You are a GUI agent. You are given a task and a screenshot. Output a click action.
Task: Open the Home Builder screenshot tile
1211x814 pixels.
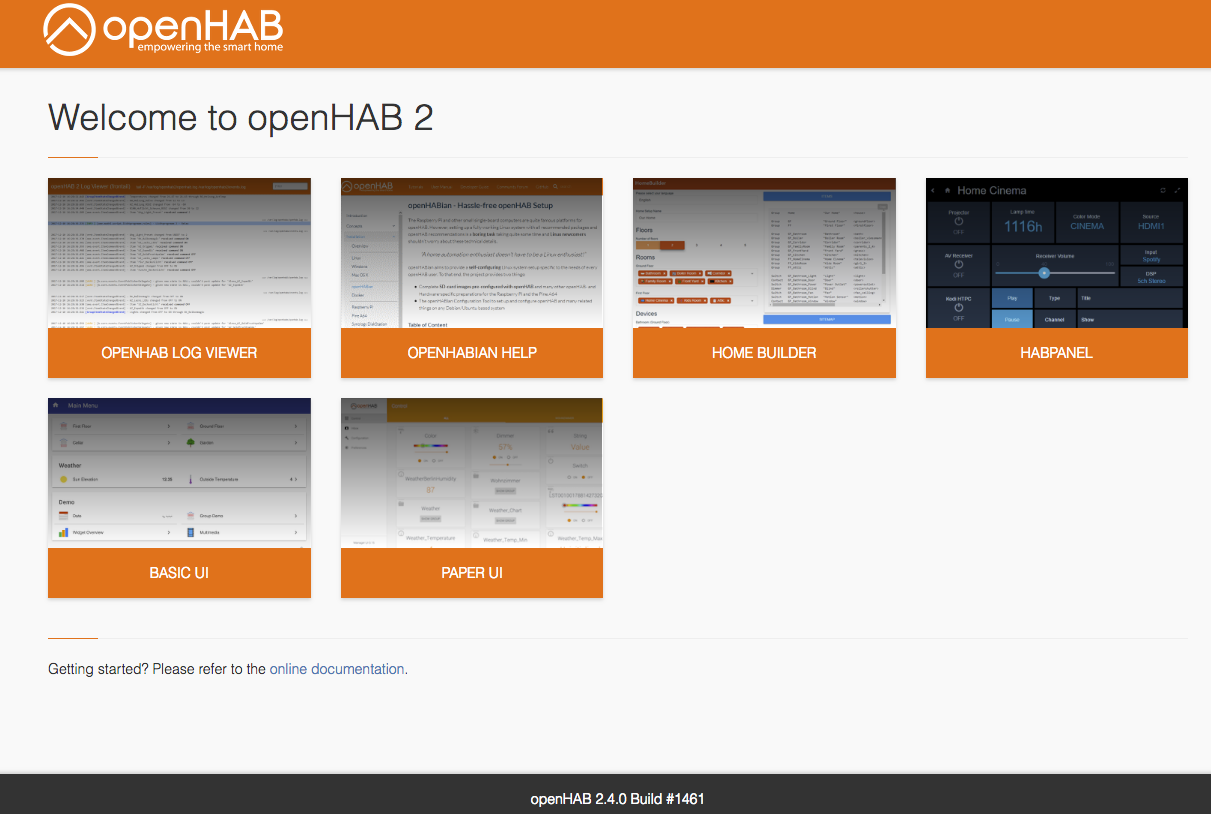(x=764, y=253)
